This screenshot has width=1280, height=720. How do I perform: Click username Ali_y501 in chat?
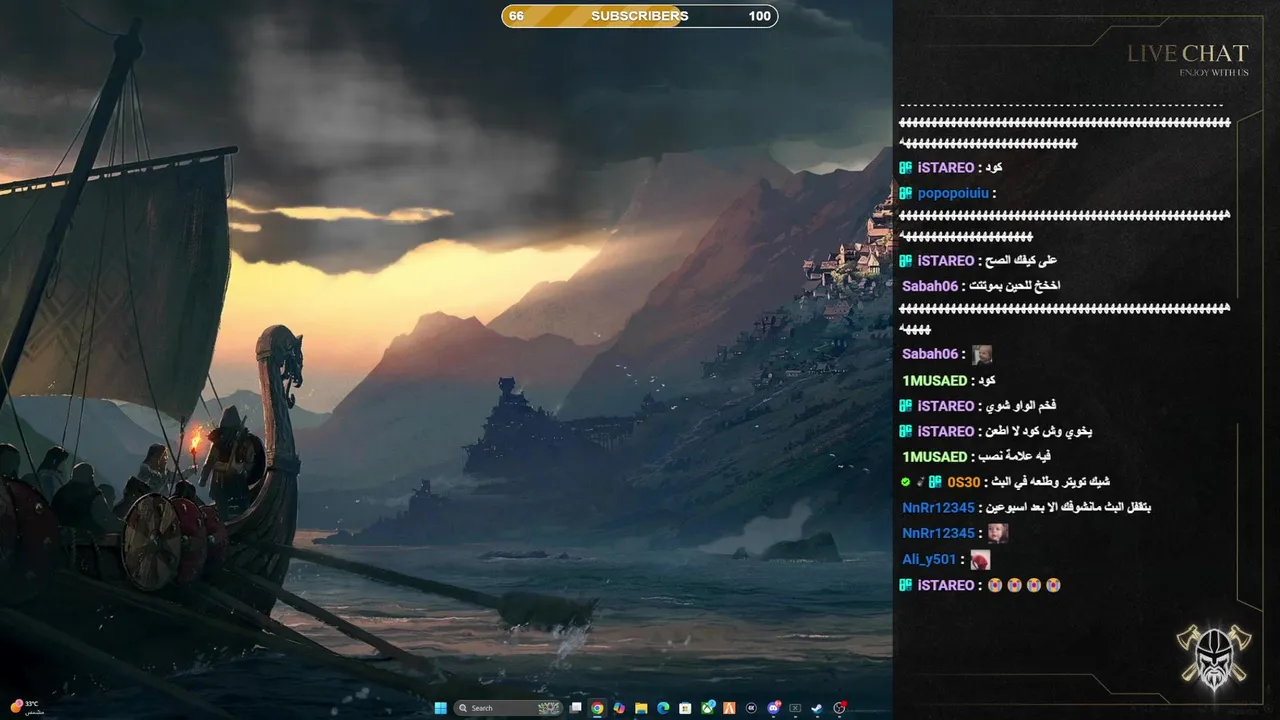pos(929,560)
